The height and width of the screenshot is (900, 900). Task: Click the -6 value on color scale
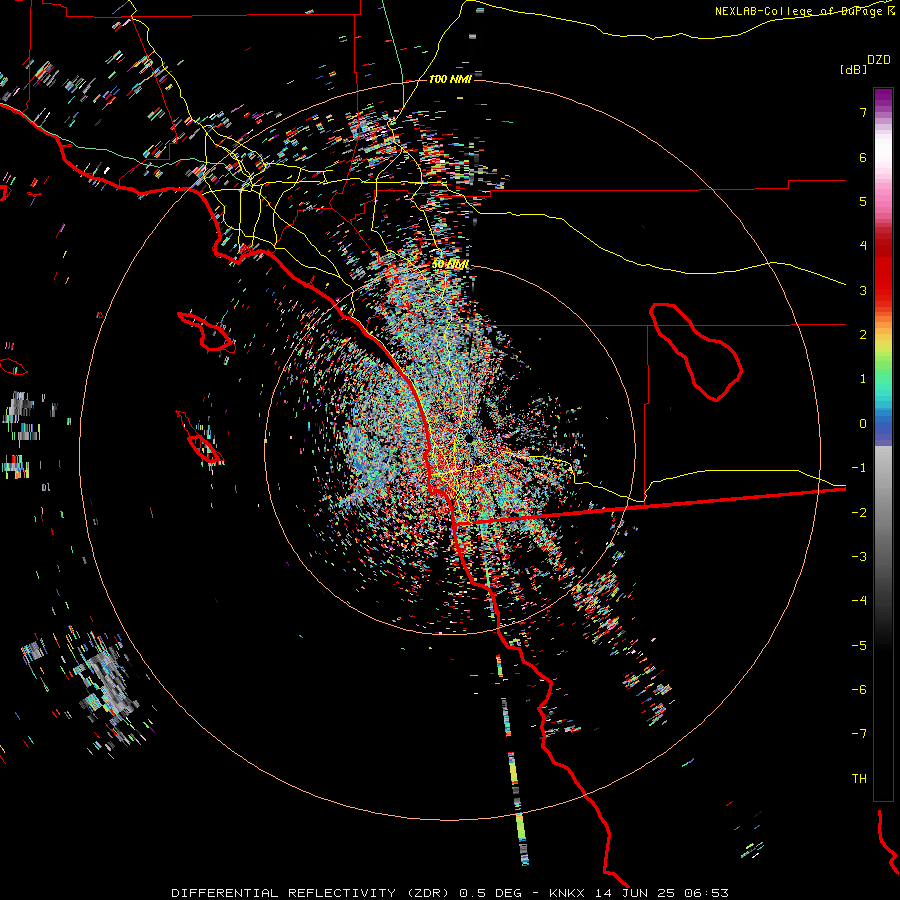point(859,690)
